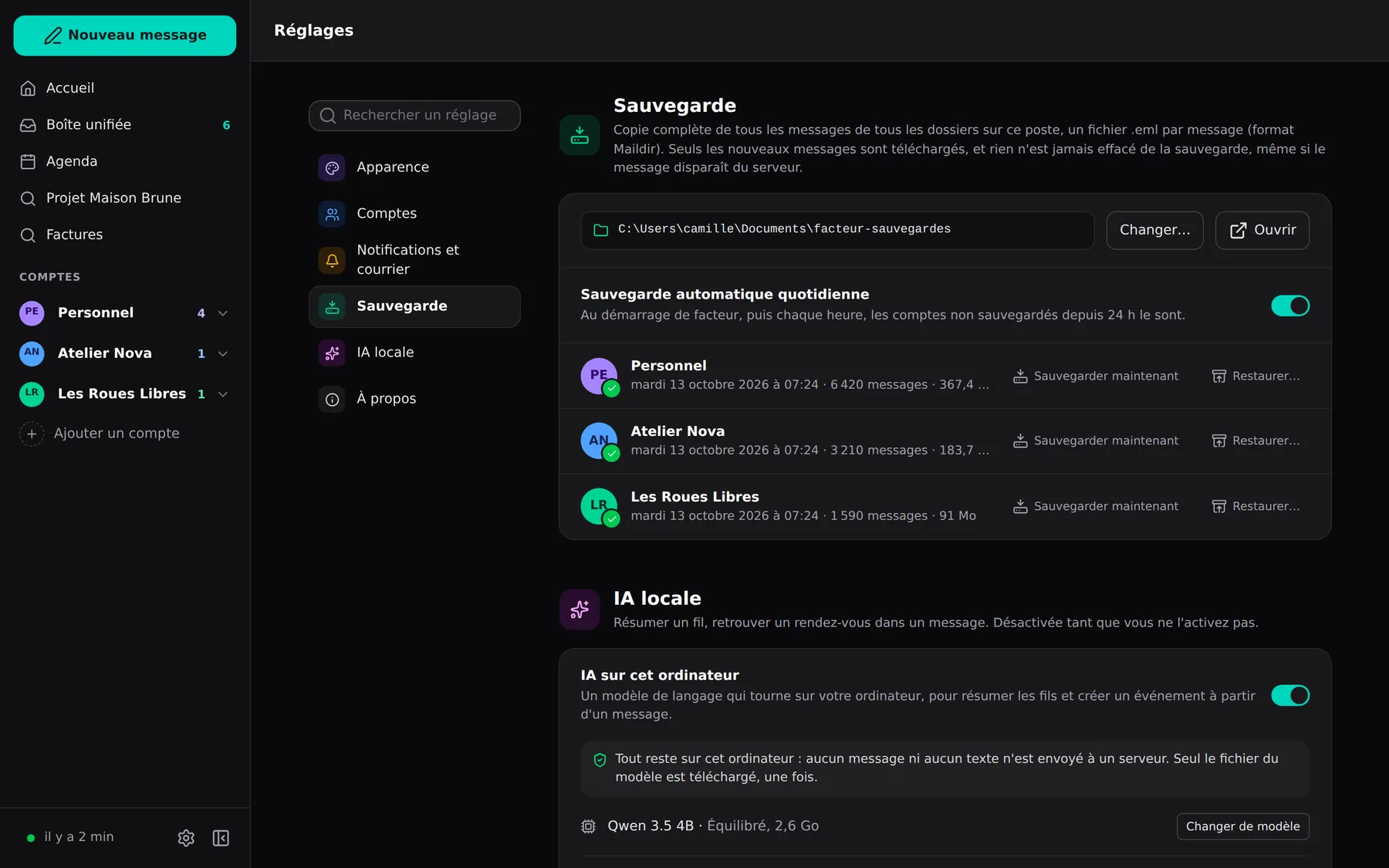1389x868 pixels.
Task: Select the Sauvegarde settings section
Action: (414, 306)
